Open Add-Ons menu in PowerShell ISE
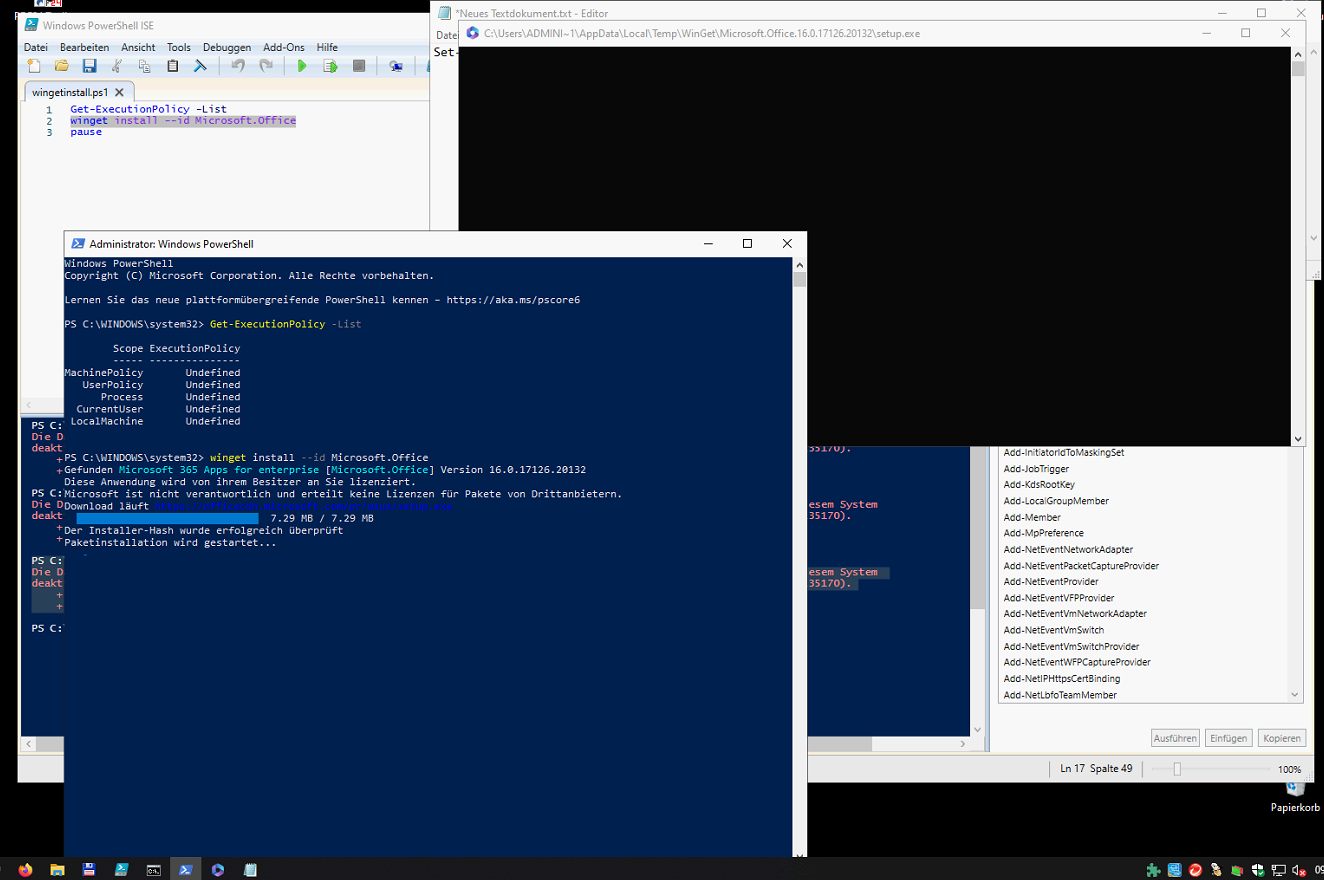This screenshot has width=1324, height=880. click(284, 47)
